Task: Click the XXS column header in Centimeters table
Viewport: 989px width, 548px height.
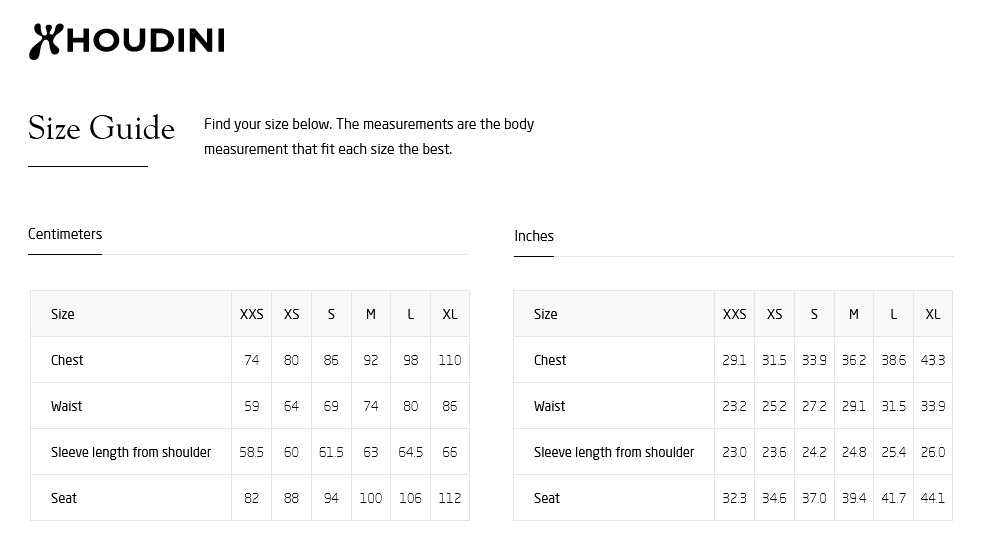Action: 252,314
